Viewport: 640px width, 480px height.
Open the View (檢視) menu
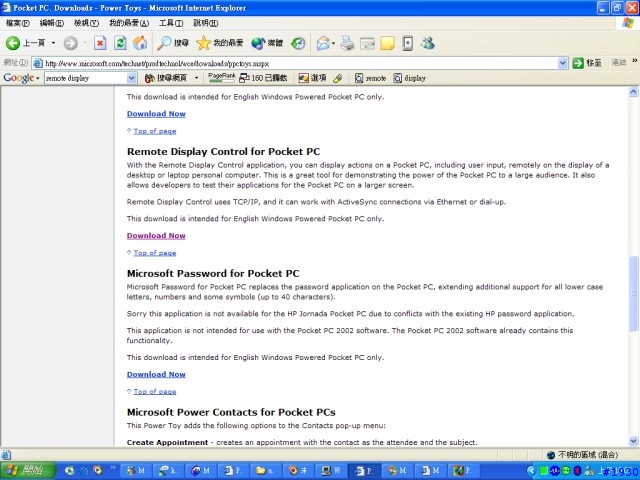click(x=86, y=23)
